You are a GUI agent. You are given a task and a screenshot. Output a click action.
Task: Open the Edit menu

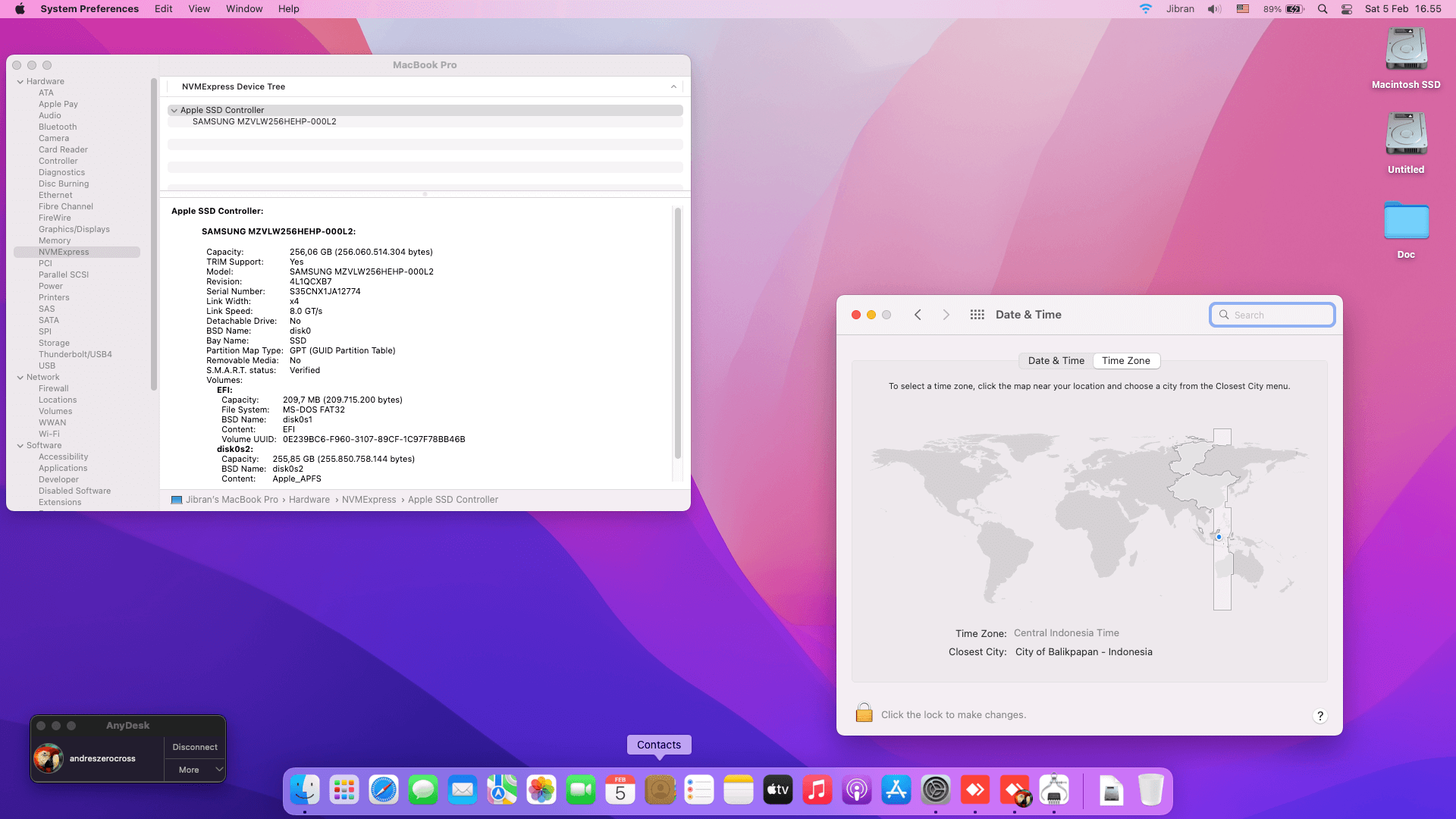pyautogui.click(x=163, y=9)
